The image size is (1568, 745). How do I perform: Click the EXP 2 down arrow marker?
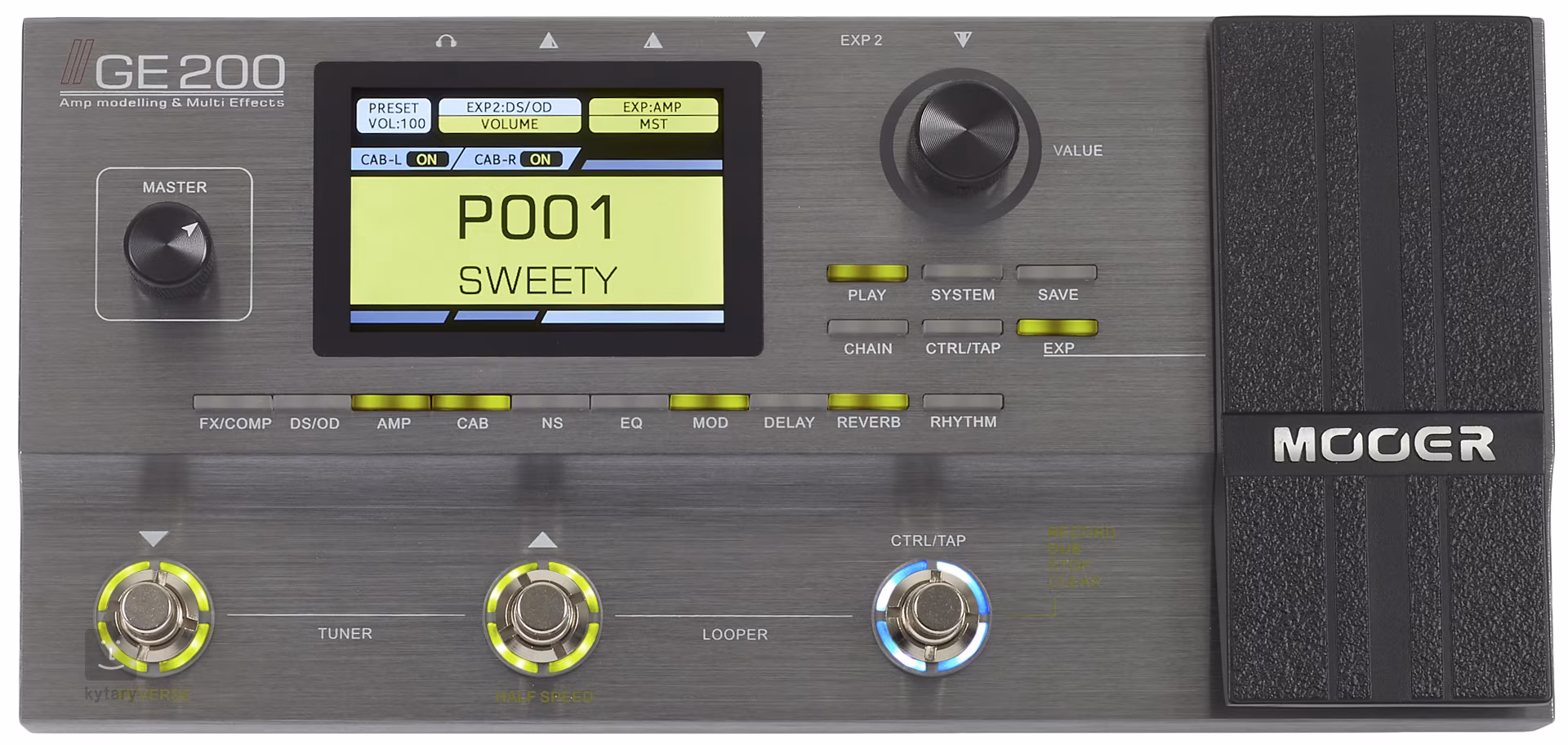pyautogui.click(x=963, y=39)
